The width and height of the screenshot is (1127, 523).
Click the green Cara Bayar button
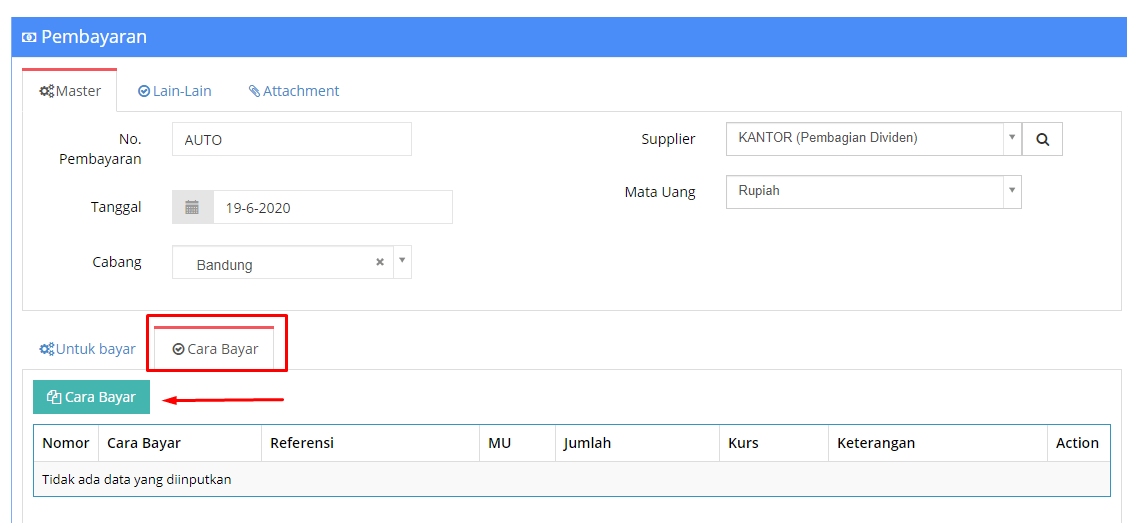point(91,397)
